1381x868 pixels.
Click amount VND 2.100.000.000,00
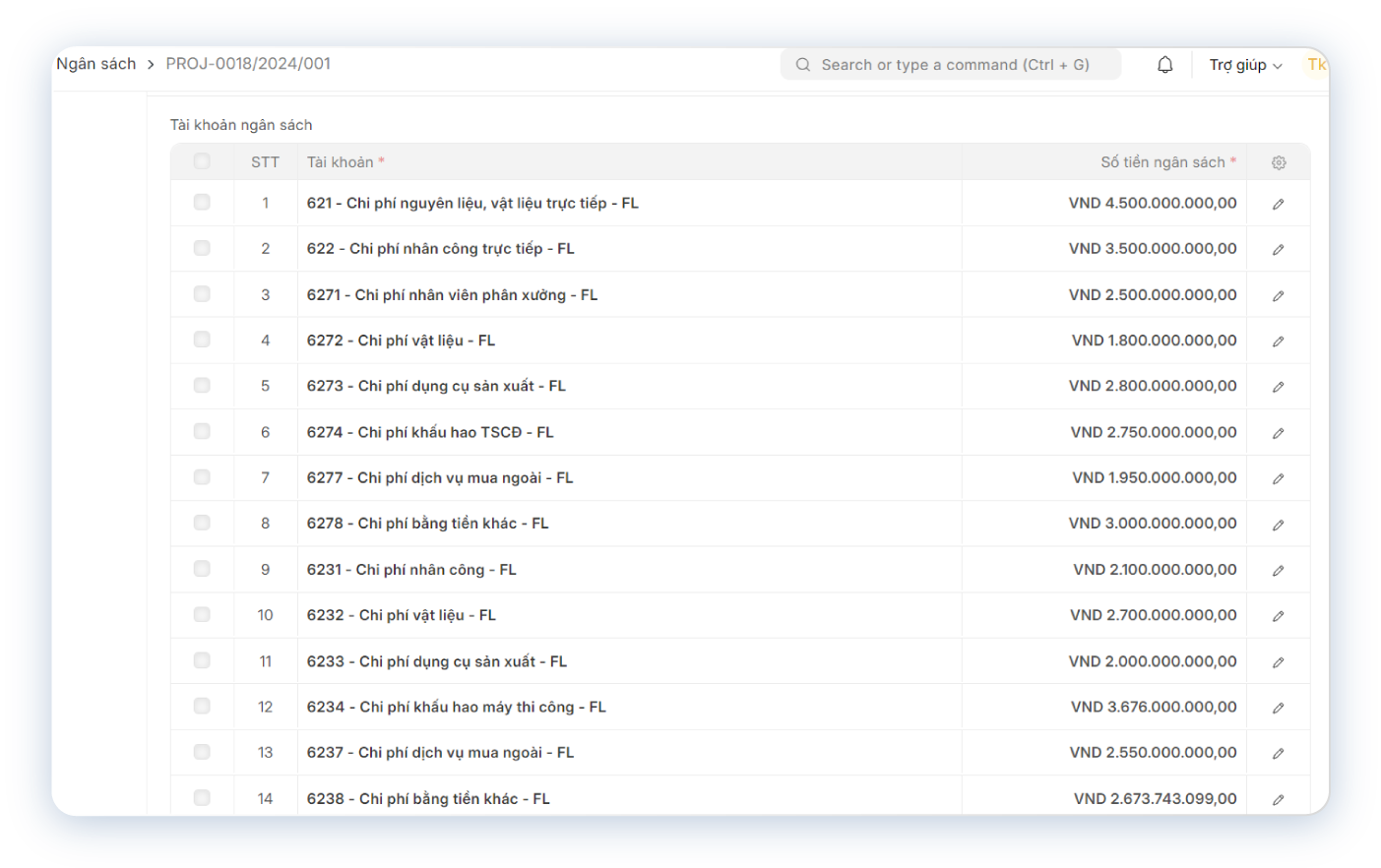(1155, 569)
